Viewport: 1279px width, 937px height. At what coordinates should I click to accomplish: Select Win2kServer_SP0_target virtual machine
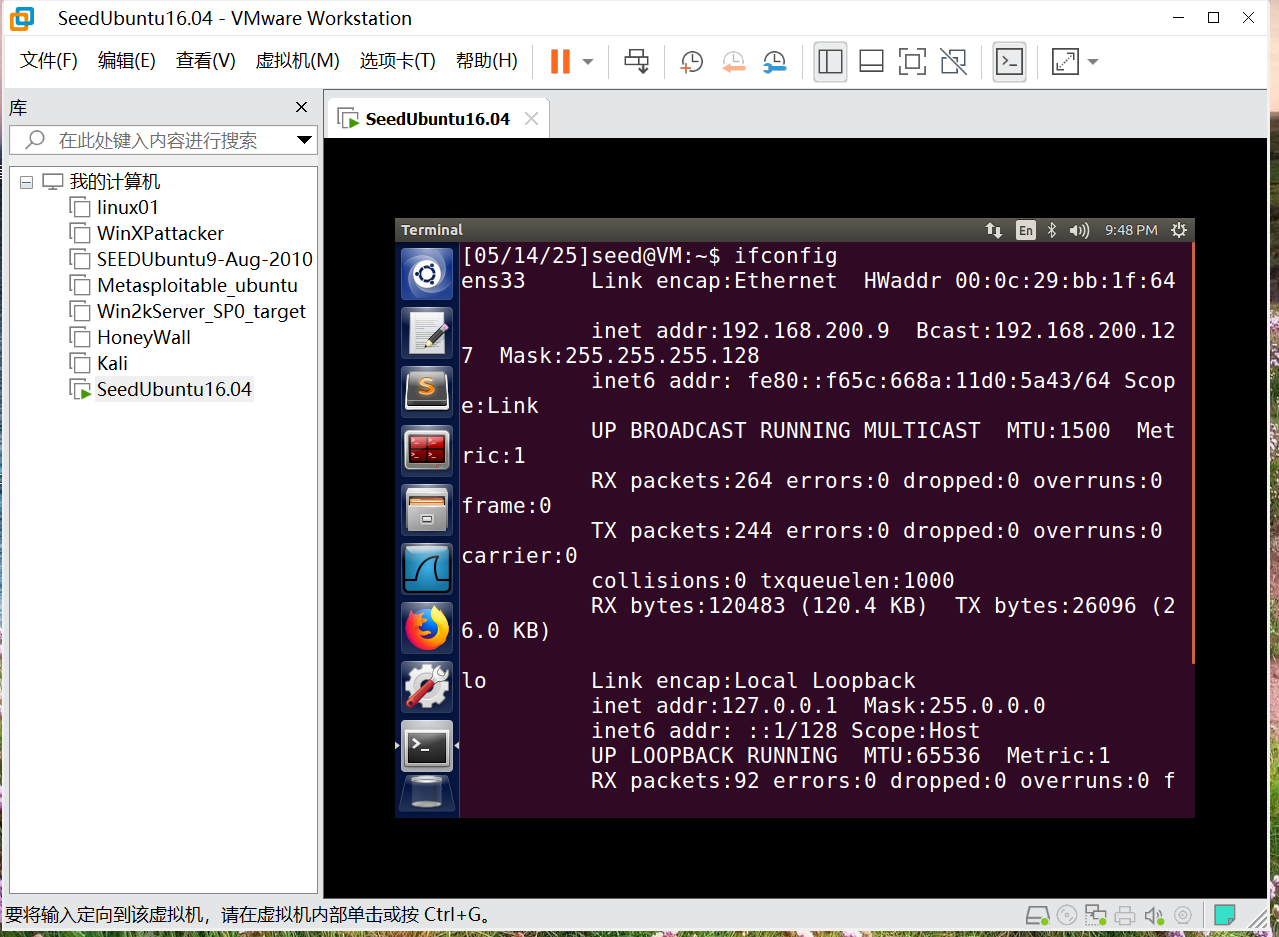pos(201,312)
